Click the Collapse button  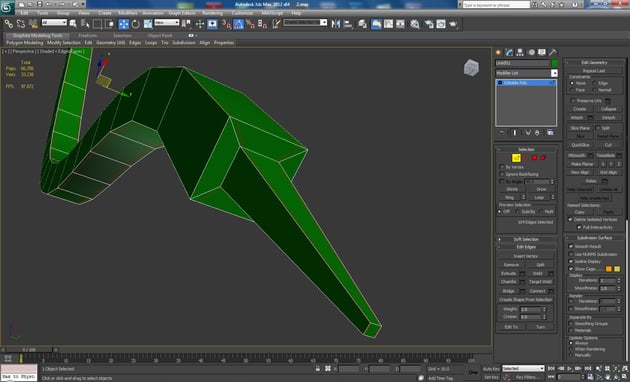point(608,109)
